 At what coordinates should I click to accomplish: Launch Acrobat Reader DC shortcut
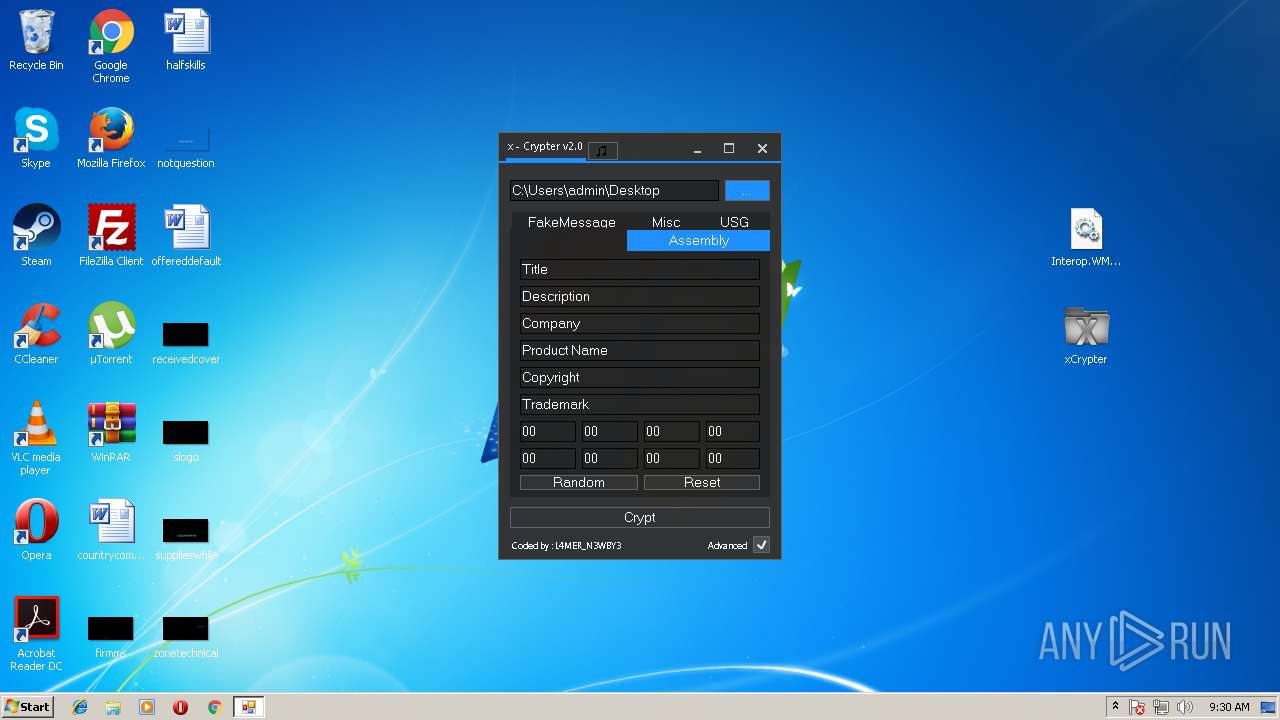36,635
